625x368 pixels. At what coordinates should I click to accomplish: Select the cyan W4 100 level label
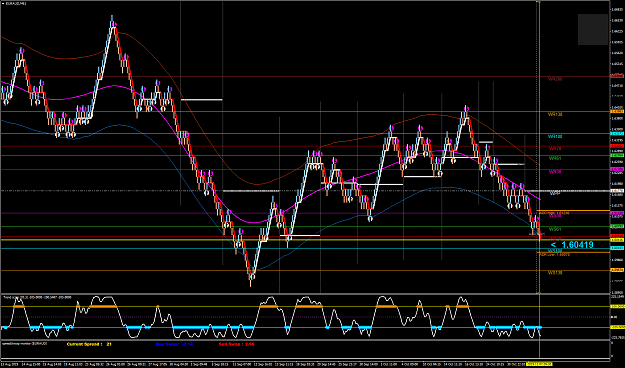[x=555, y=136]
